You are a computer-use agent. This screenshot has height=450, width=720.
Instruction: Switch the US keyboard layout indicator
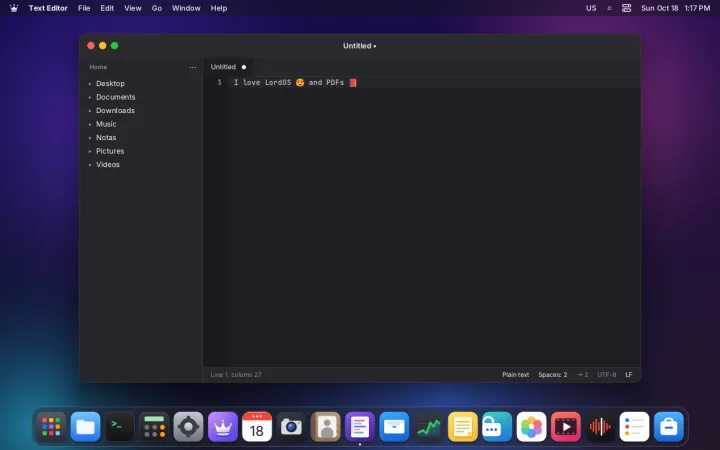[591, 8]
